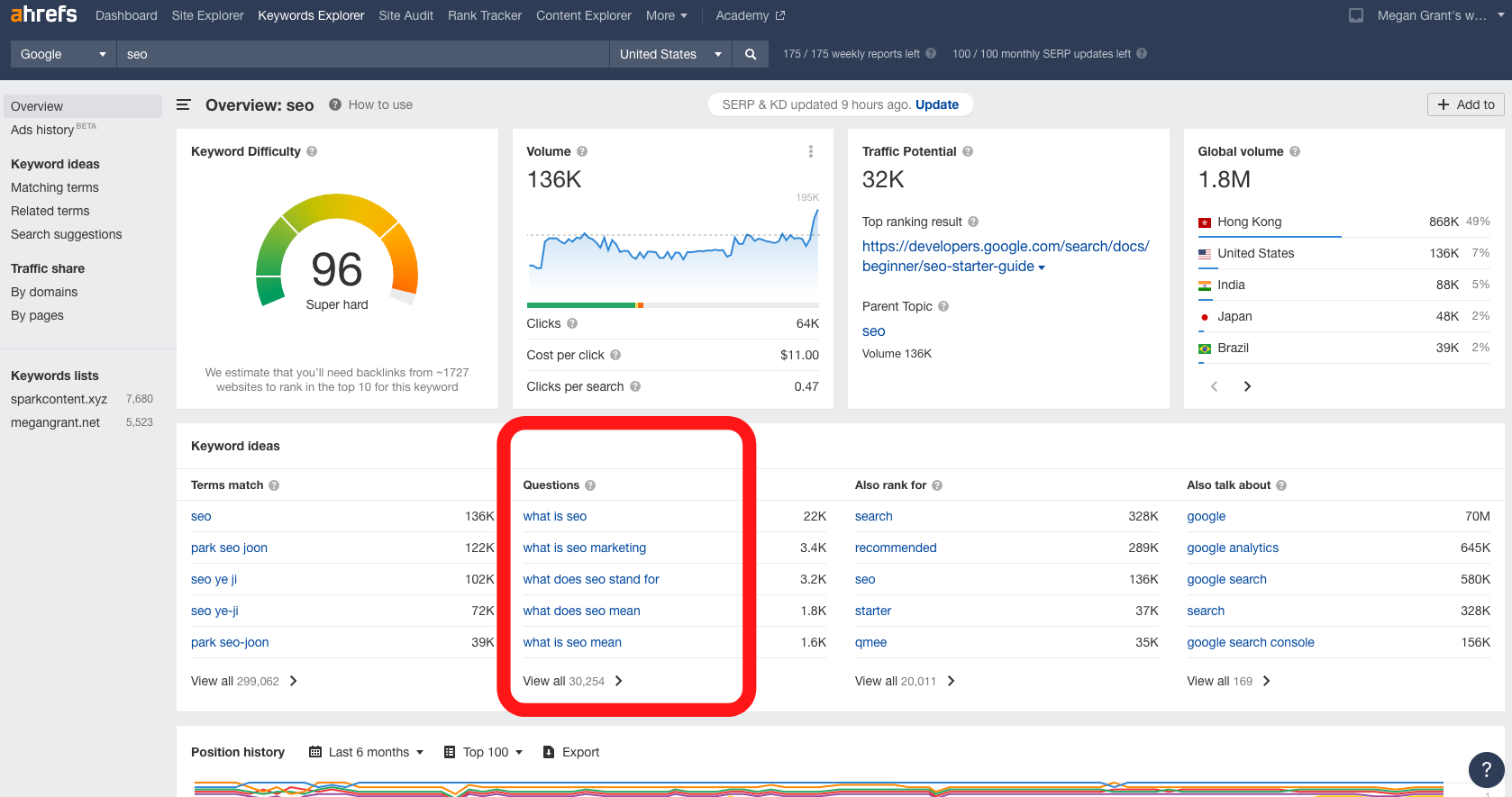Open sparkcontent.xyz keywords list
This screenshot has height=797, width=1512.
click(x=59, y=399)
